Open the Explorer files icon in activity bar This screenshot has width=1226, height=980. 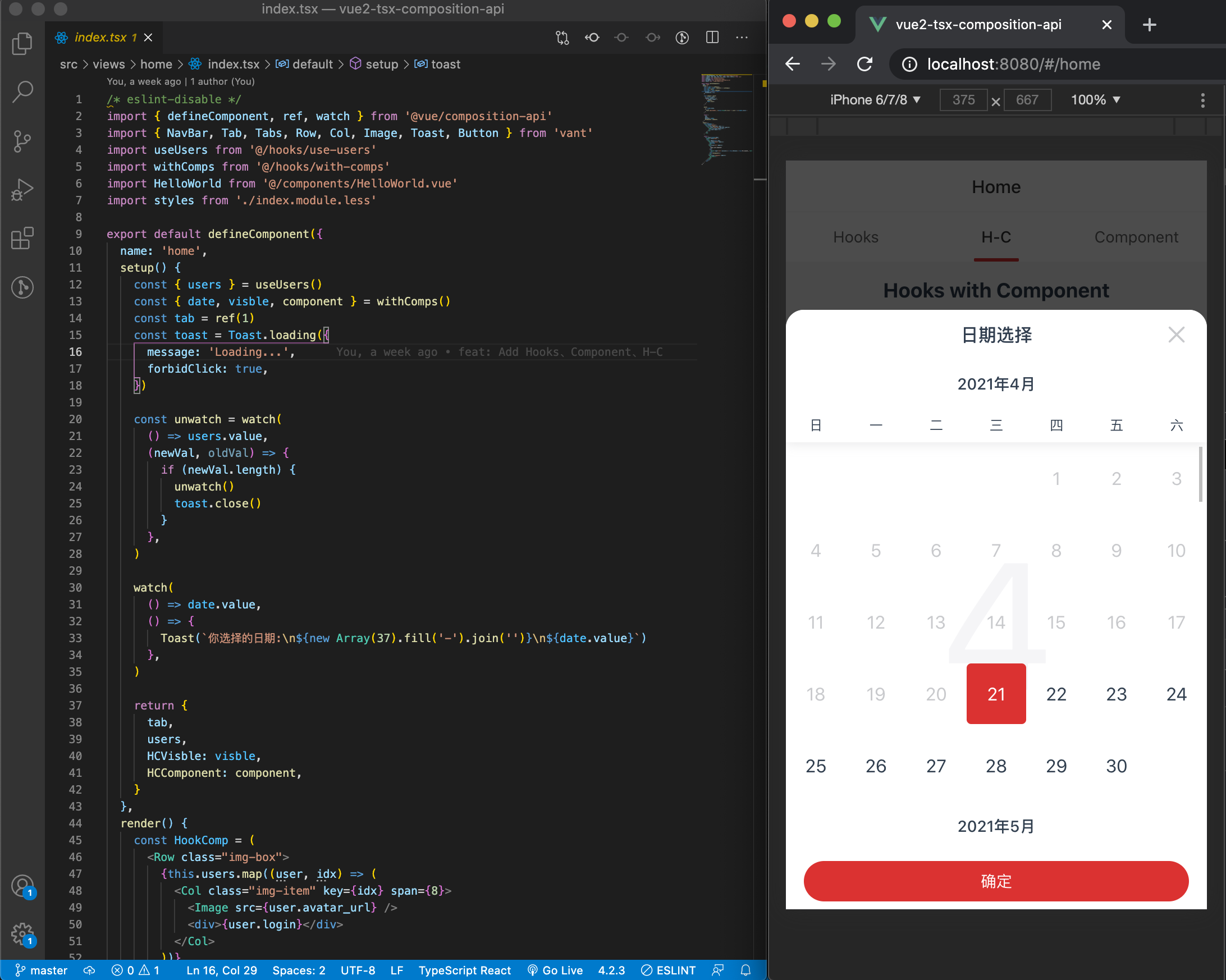(x=22, y=44)
